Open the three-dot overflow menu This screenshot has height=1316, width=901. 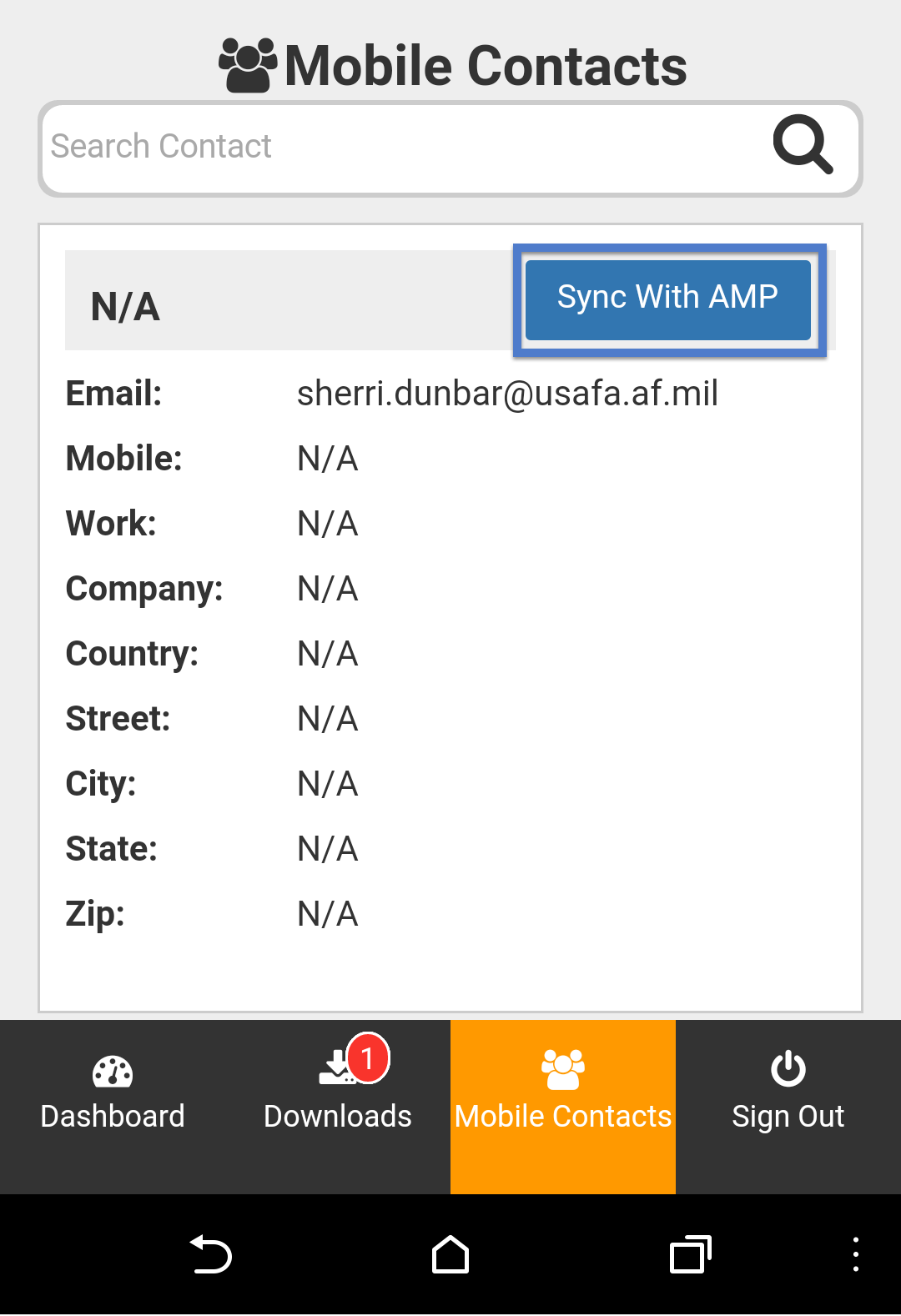(856, 1255)
